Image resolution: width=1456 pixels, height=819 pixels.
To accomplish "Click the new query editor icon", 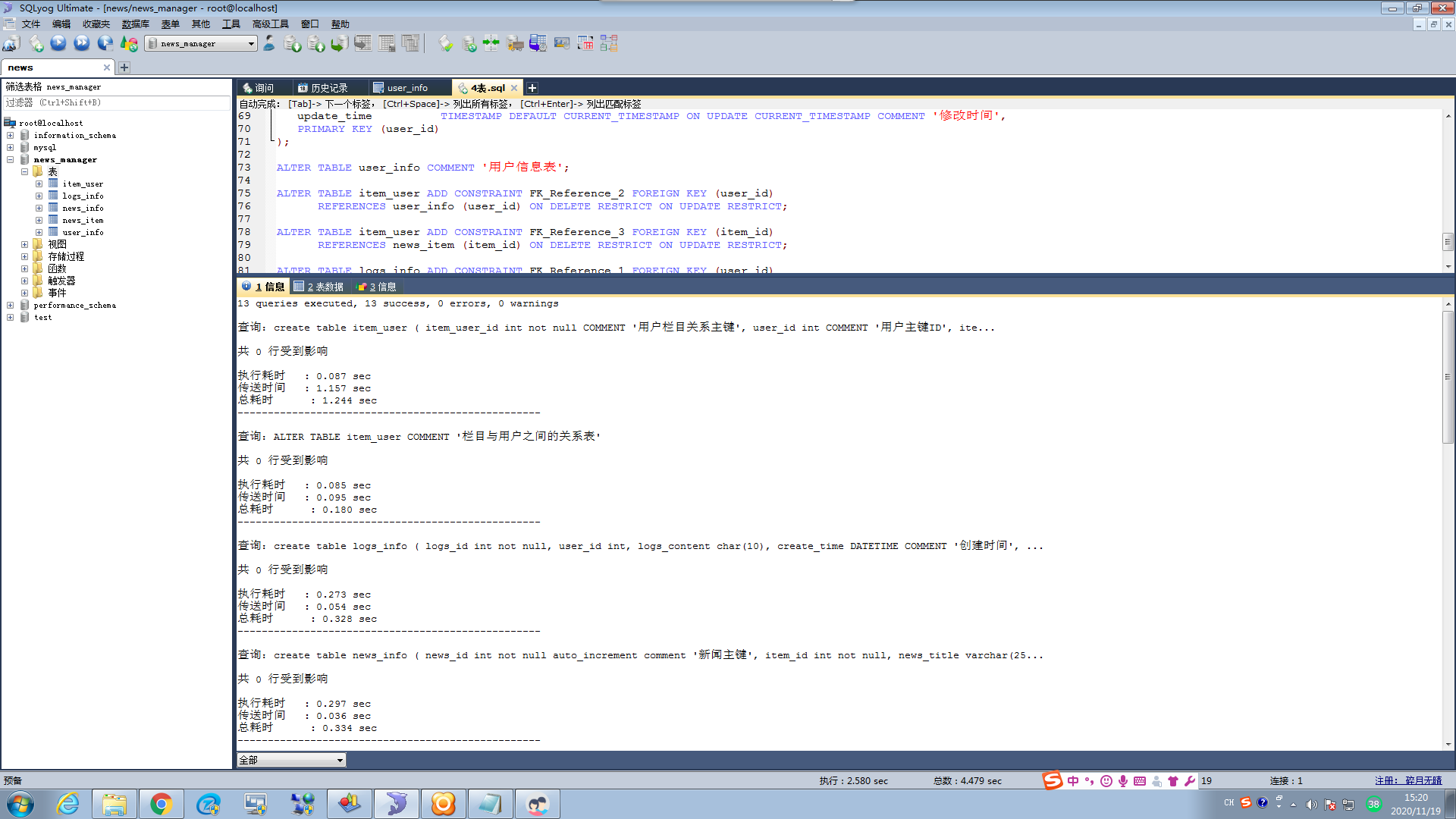I will pos(36,43).
